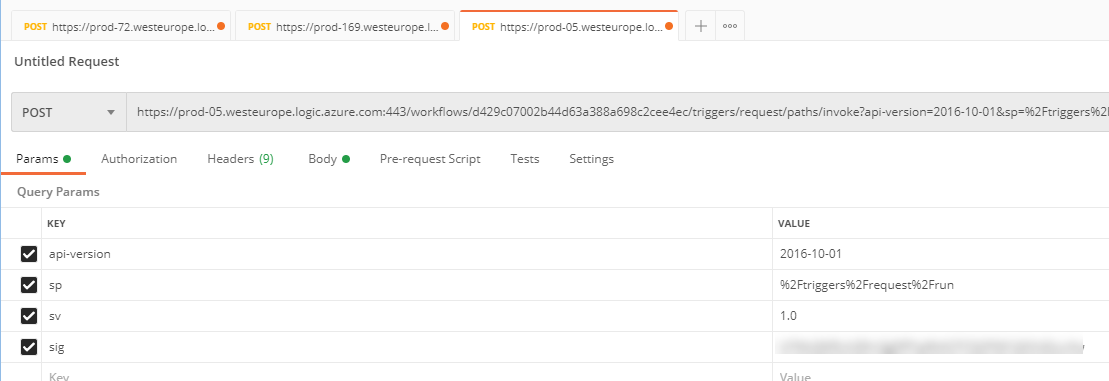Click the blurred sig value cell

(x=941, y=347)
